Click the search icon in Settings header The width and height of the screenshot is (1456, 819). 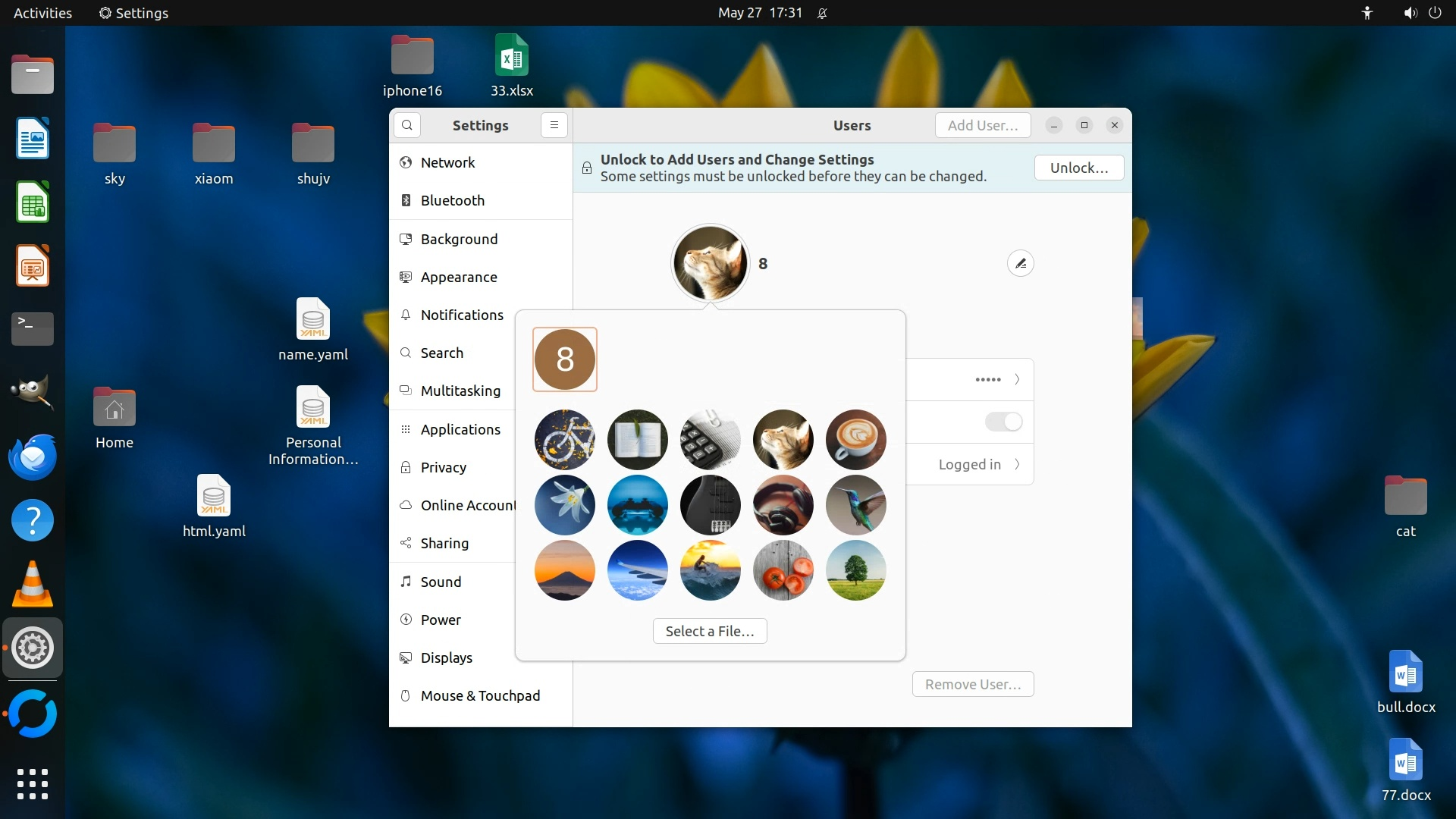pos(407,125)
